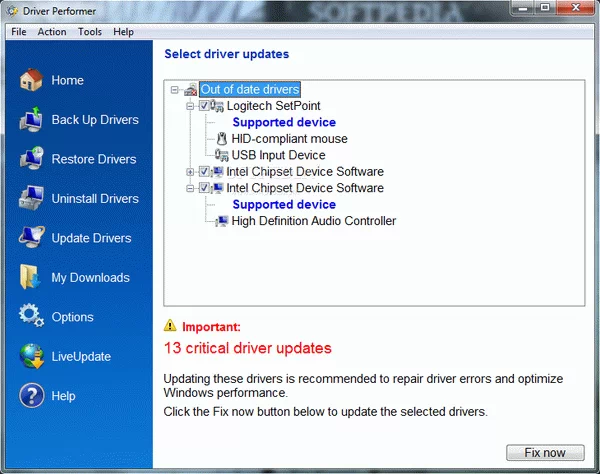
Task: Open Uninstall Drivers section
Action: [95, 199]
